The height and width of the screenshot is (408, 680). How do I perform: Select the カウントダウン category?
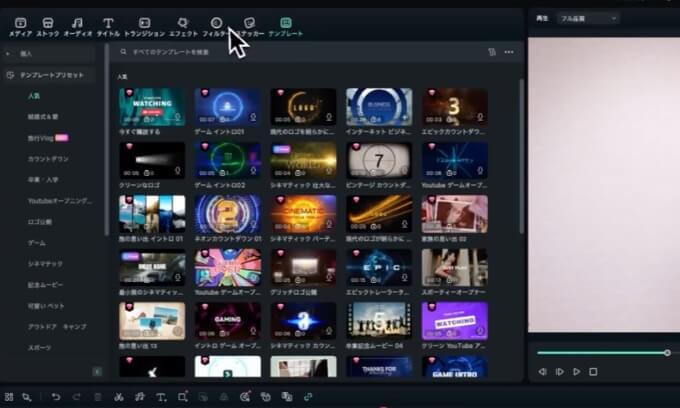click(x=46, y=159)
